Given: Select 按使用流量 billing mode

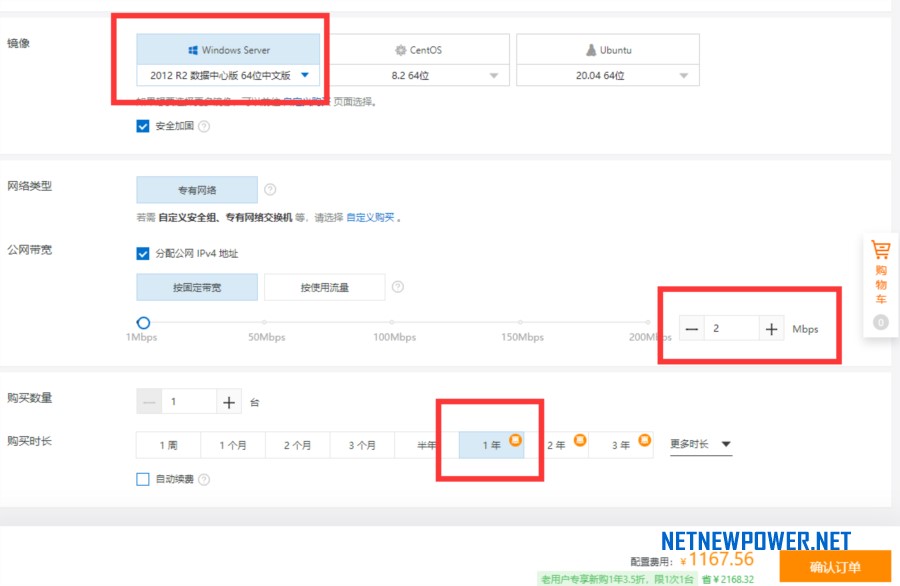Looking at the screenshot, I should (x=324, y=287).
